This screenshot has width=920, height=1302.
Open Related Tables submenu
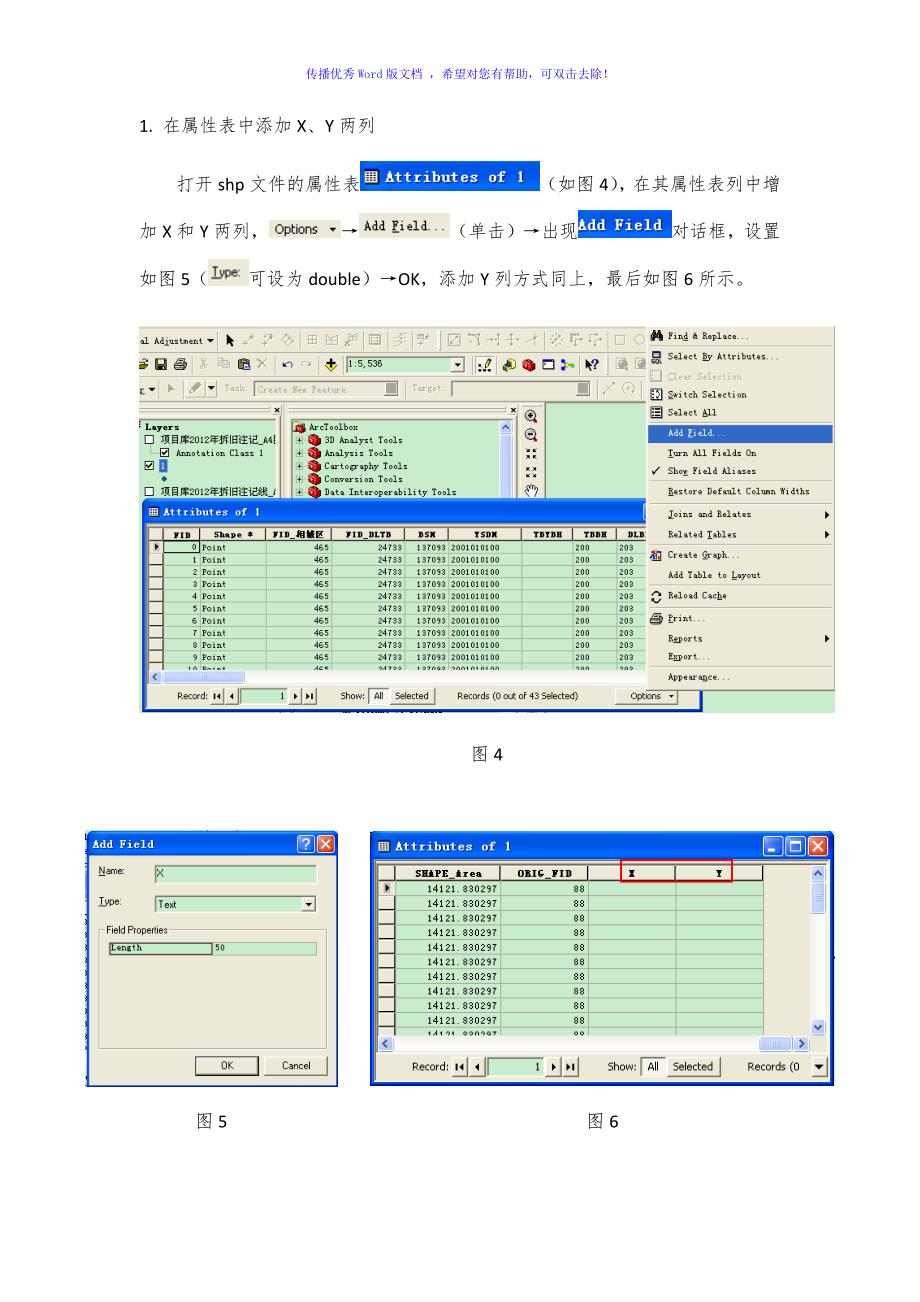click(x=741, y=534)
